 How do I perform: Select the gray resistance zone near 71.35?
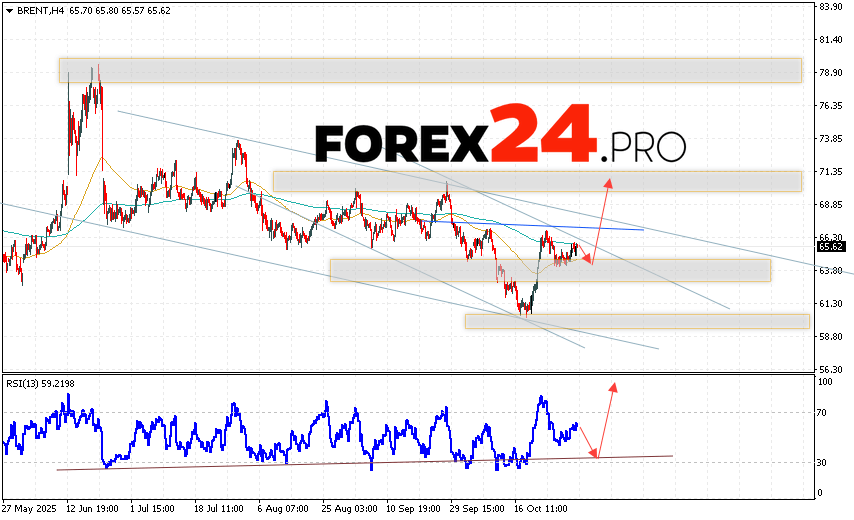click(536, 181)
